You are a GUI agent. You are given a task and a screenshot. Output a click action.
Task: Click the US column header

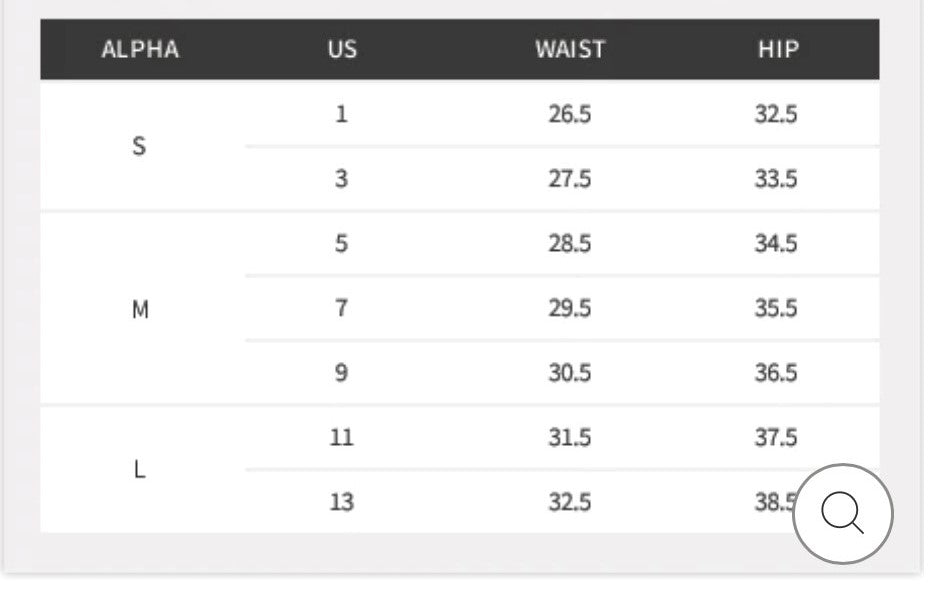click(342, 49)
